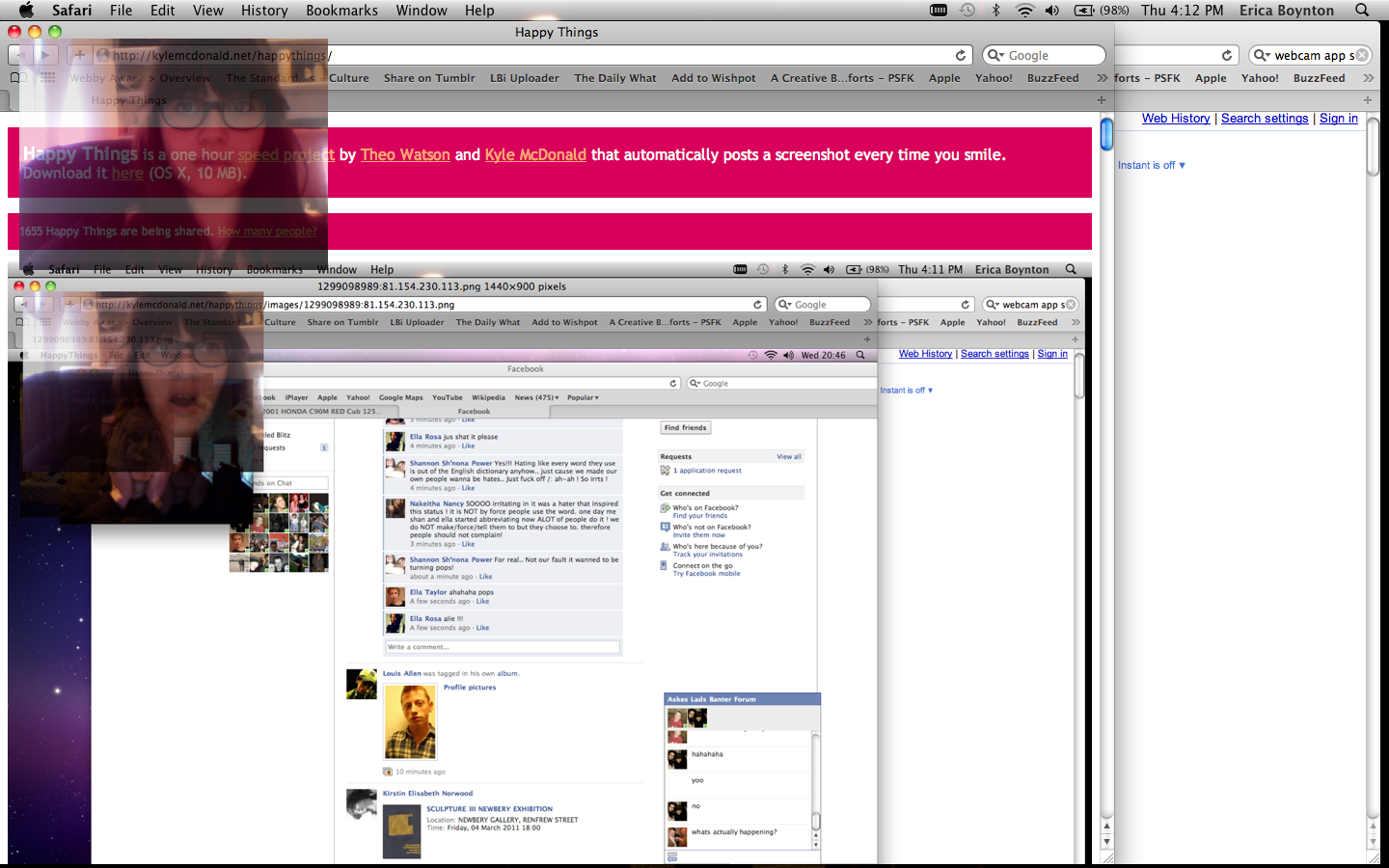
Task: Open the battery status icon showing 98%
Action: [1102, 10]
